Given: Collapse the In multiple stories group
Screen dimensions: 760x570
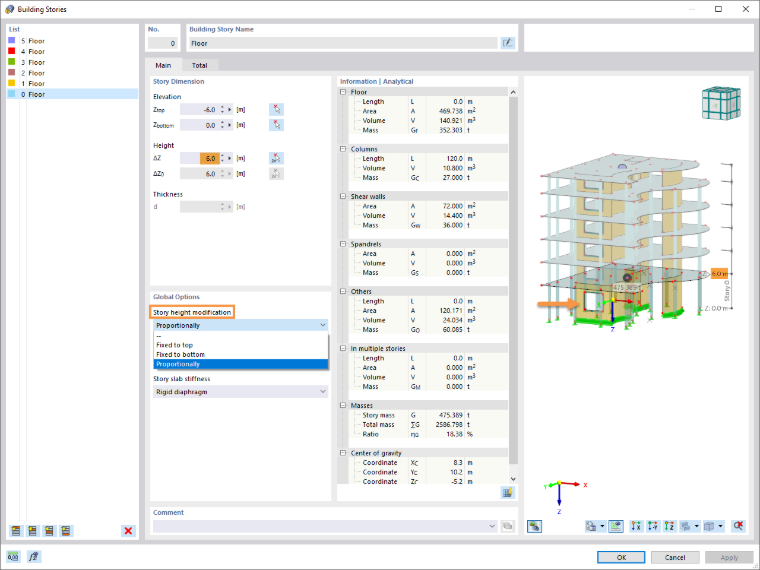Looking at the screenshot, I should [343, 348].
